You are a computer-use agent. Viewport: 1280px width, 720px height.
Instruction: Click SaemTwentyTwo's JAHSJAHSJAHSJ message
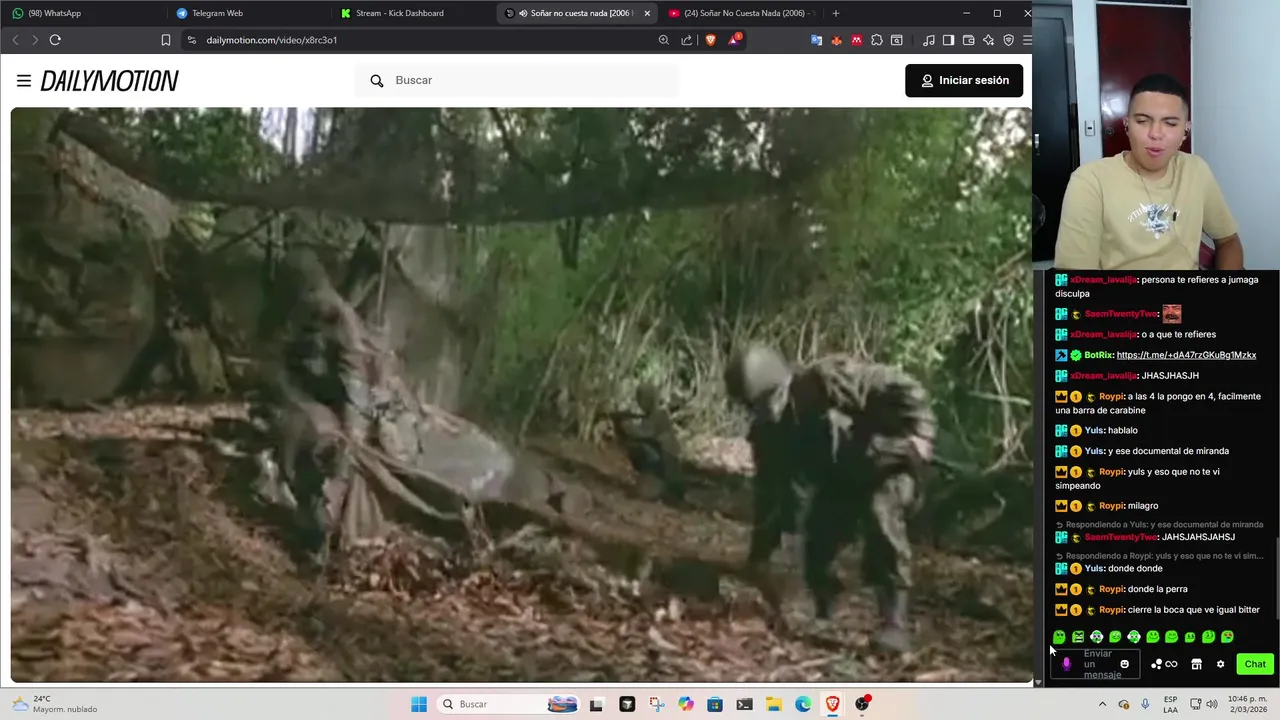(x=1198, y=537)
